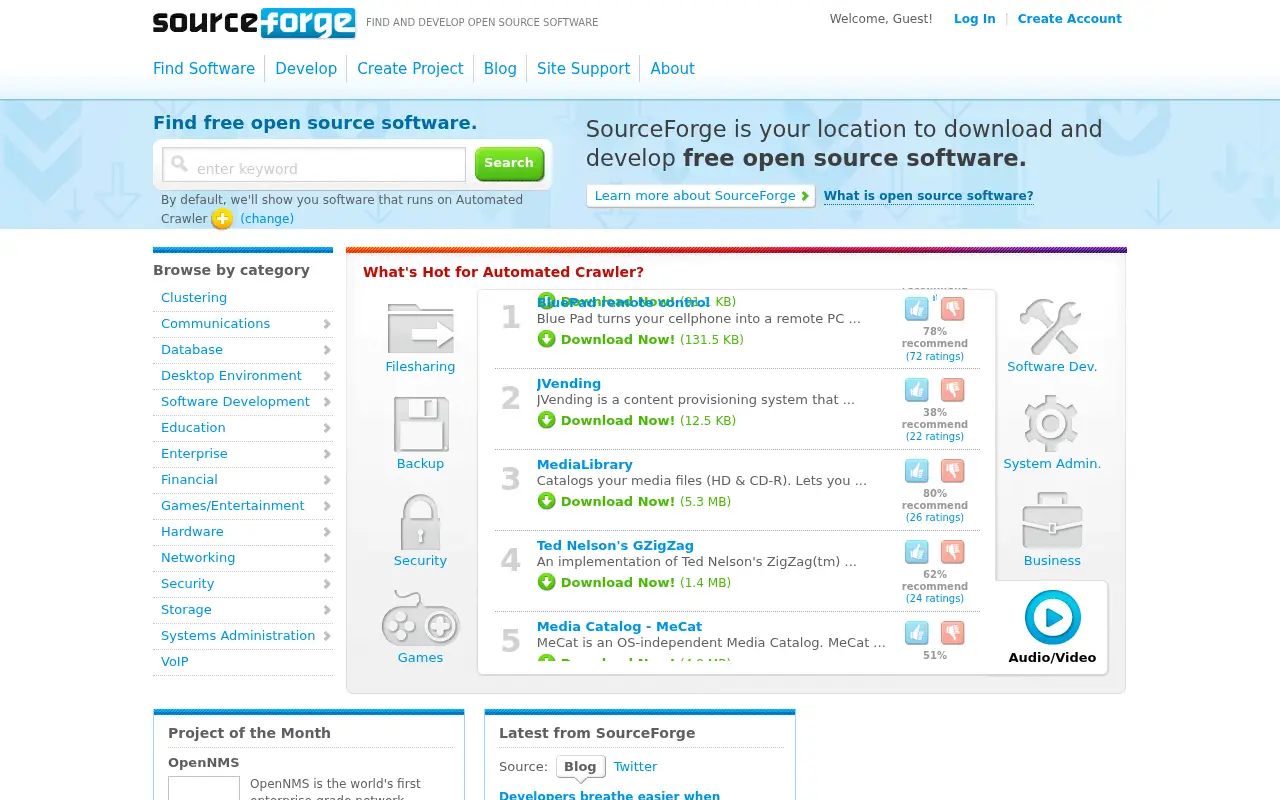
Task: Expand the Communications category arrow
Action: 327,324
